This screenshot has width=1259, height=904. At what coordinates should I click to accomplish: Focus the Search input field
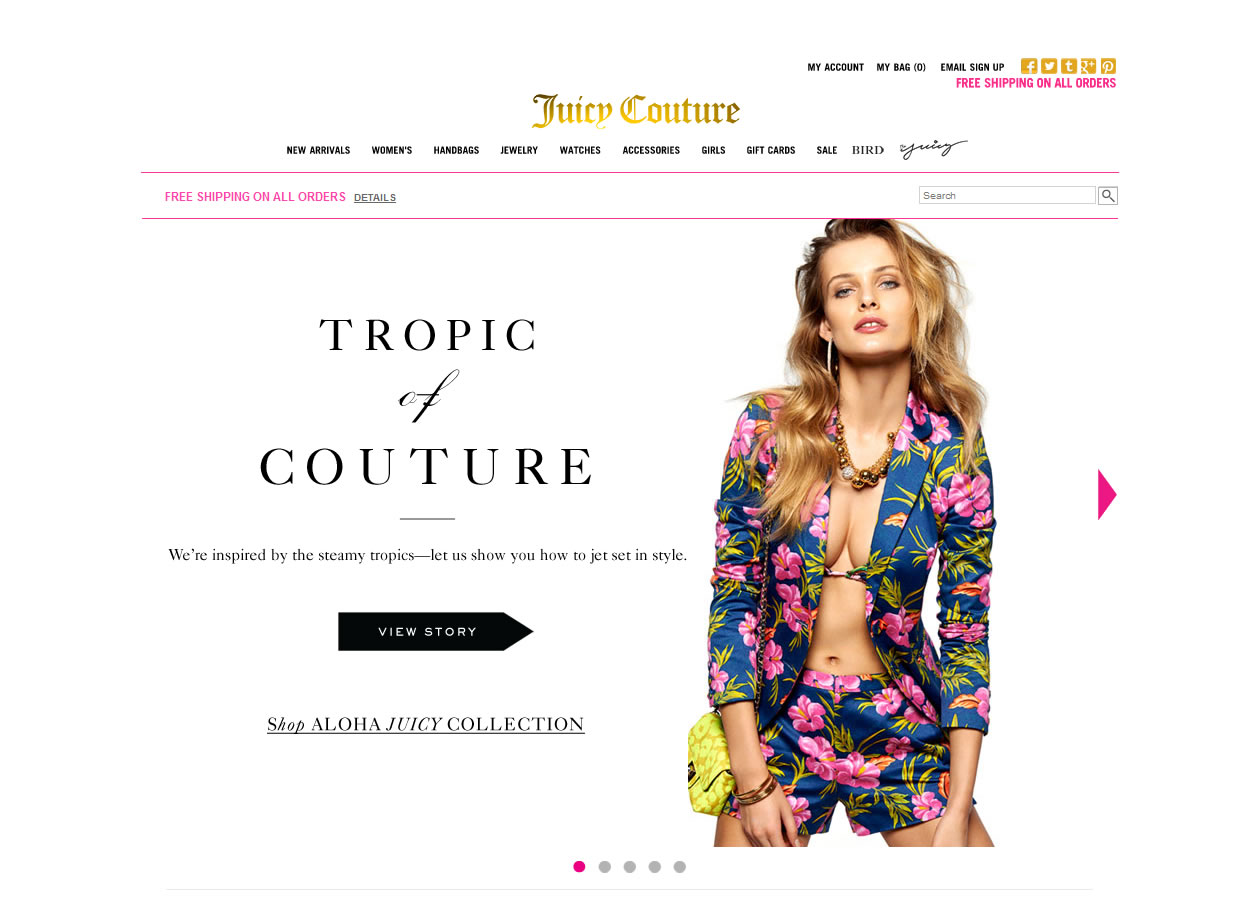pyautogui.click(x=1007, y=195)
